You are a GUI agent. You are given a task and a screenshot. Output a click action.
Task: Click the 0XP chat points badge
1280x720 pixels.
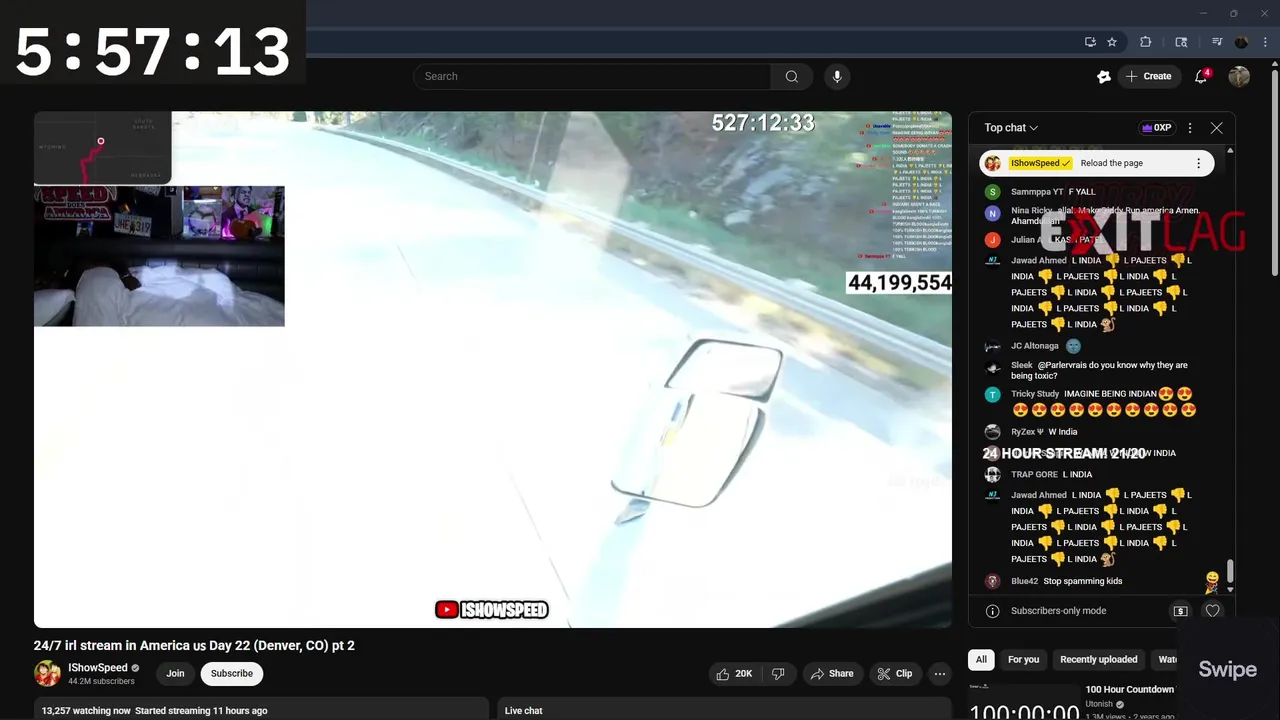pos(1155,128)
